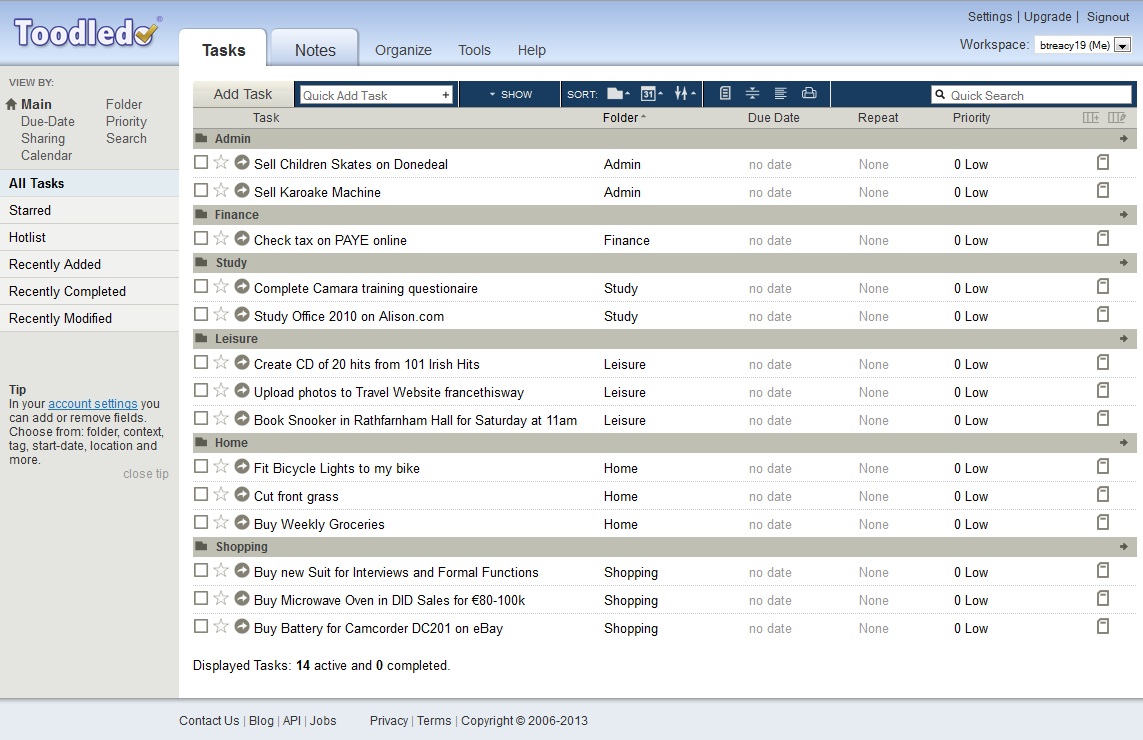Mark Check tax on PAYE online complete
The height and width of the screenshot is (740, 1143).
[x=201, y=238]
